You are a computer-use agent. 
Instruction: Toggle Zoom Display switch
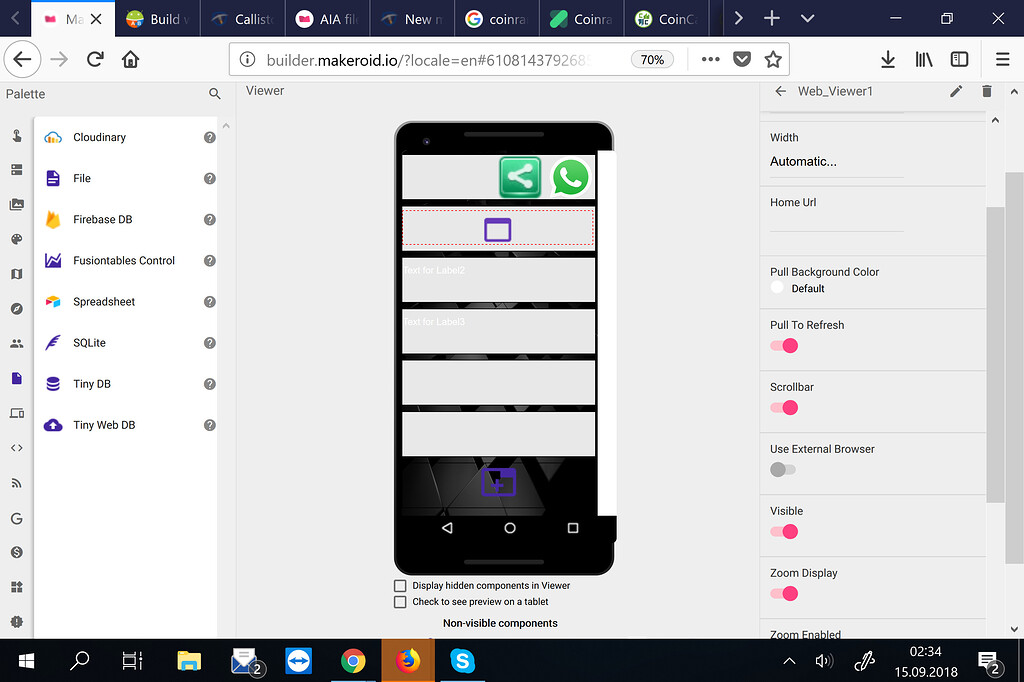click(x=784, y=594)
